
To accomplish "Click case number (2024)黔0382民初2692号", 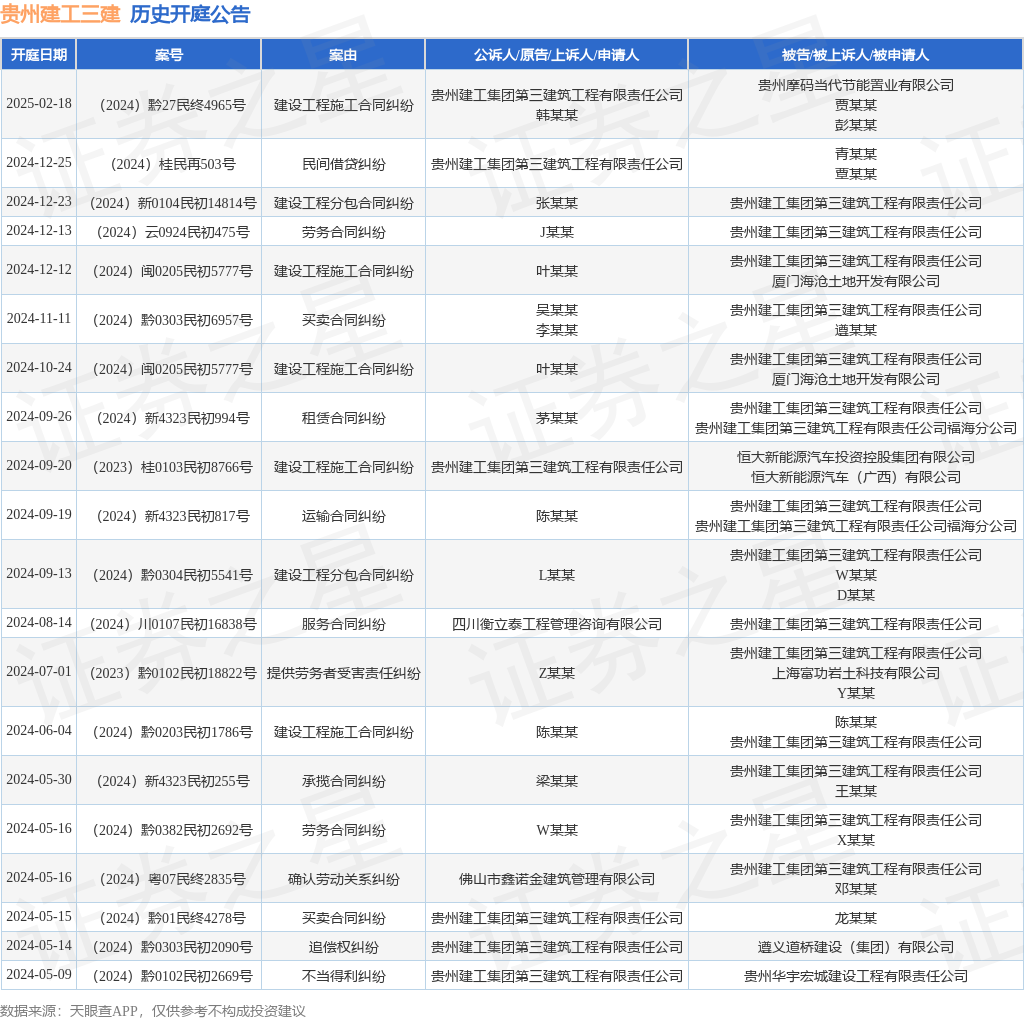I will 168,830.
